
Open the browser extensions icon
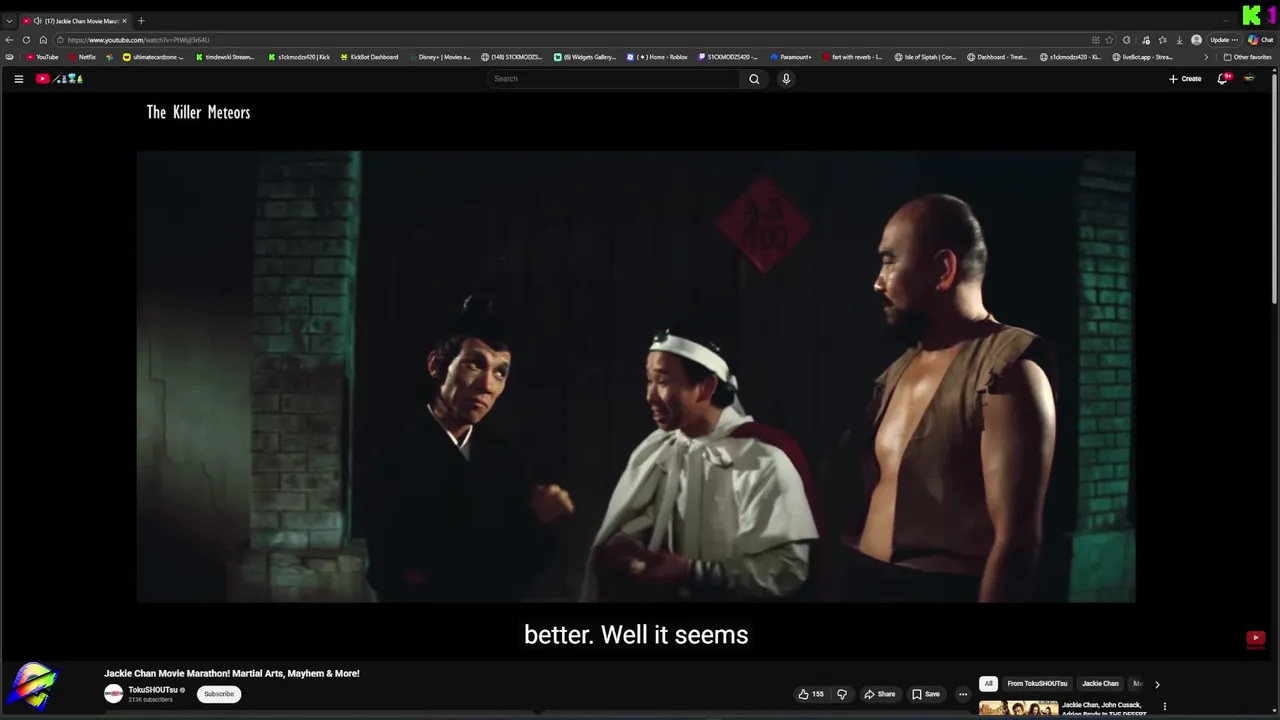pos(1126,40)
